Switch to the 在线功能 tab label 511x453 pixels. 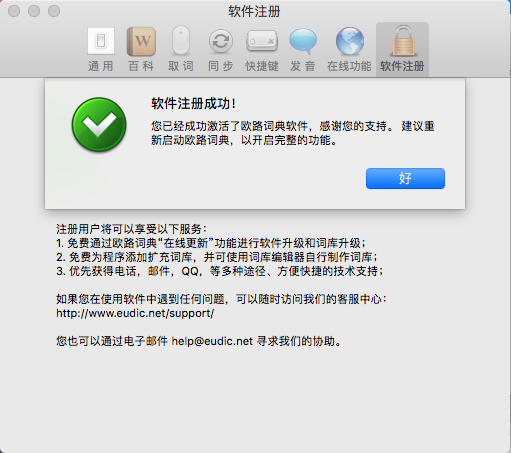click(x=349, y=66)
